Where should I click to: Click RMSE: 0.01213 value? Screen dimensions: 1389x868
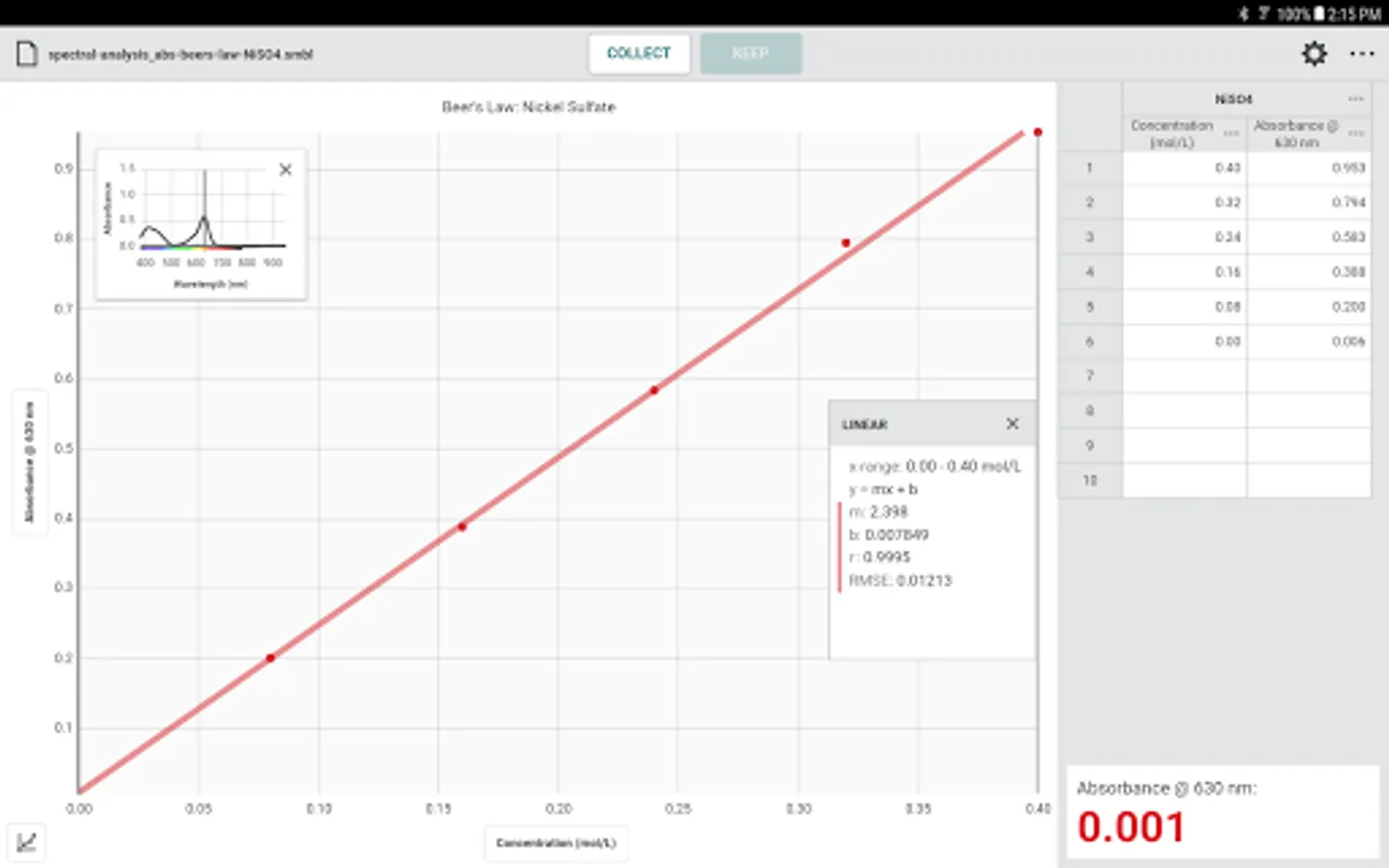(x=900, y=581)
